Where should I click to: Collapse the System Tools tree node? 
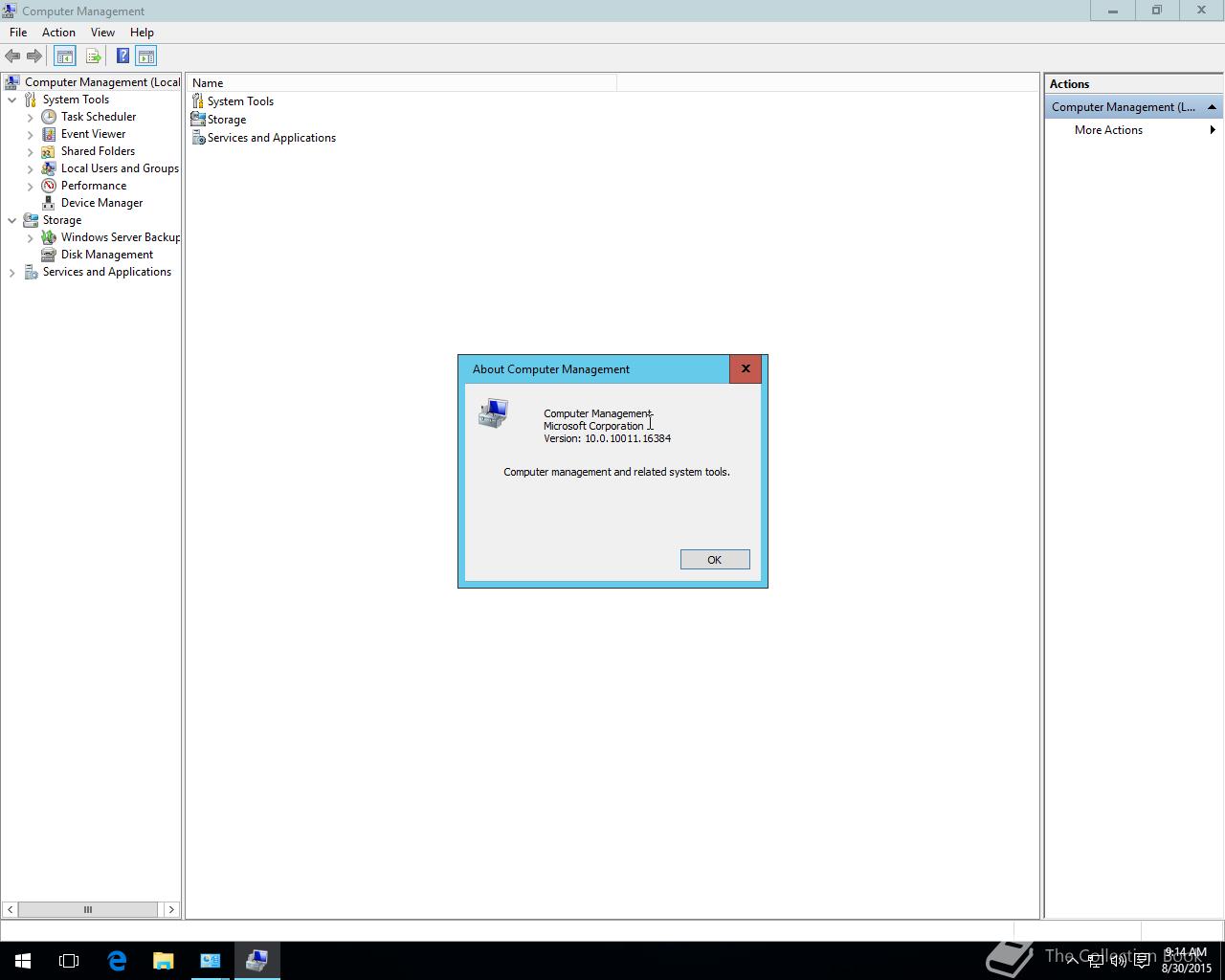[12, 100]
